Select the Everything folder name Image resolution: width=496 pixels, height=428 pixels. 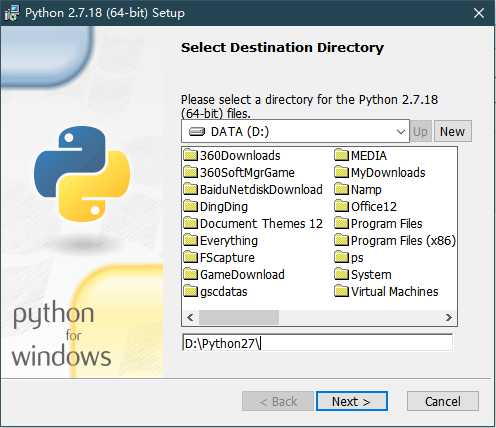(229, 241)
